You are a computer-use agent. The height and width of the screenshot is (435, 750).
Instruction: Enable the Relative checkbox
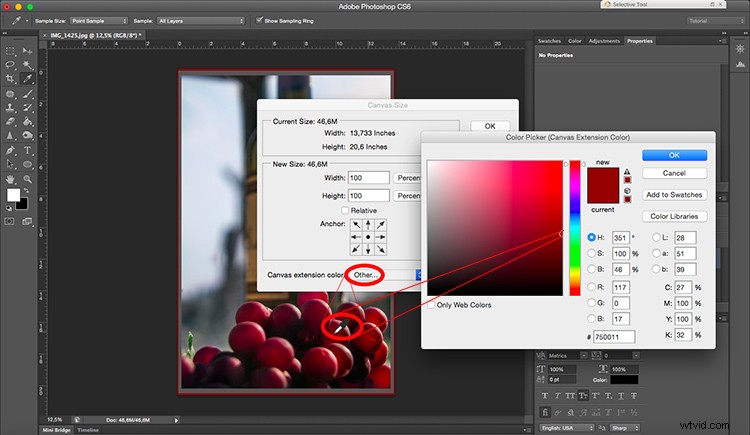[345, 210]
